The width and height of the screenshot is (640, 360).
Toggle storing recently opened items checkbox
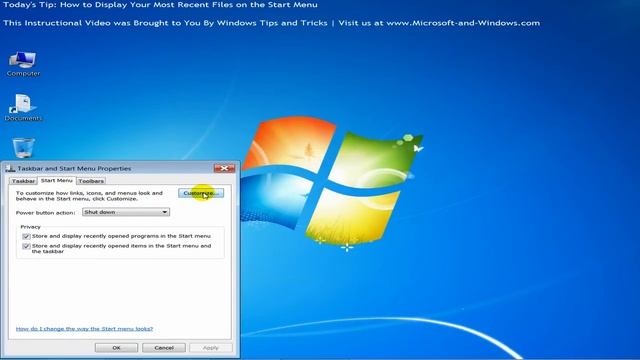click(27, 246)
